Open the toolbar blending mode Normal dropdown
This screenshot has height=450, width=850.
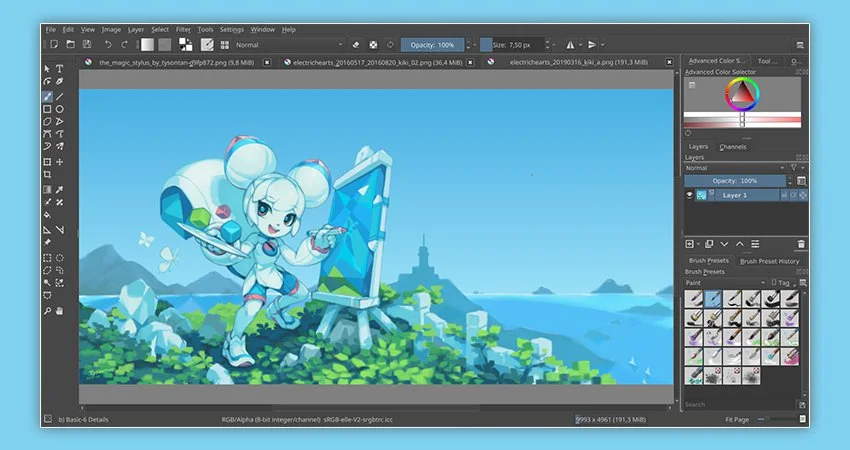289,45
